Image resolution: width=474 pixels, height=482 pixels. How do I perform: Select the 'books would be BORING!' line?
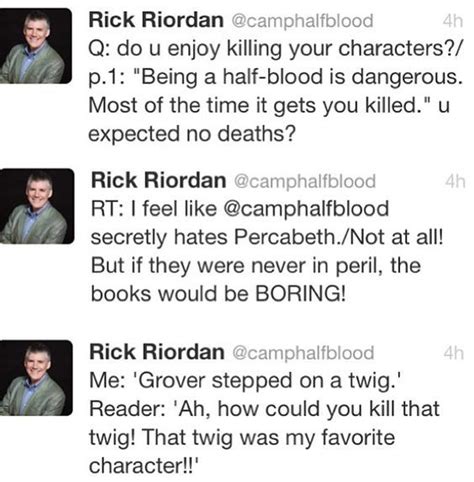tap(218, 294)
